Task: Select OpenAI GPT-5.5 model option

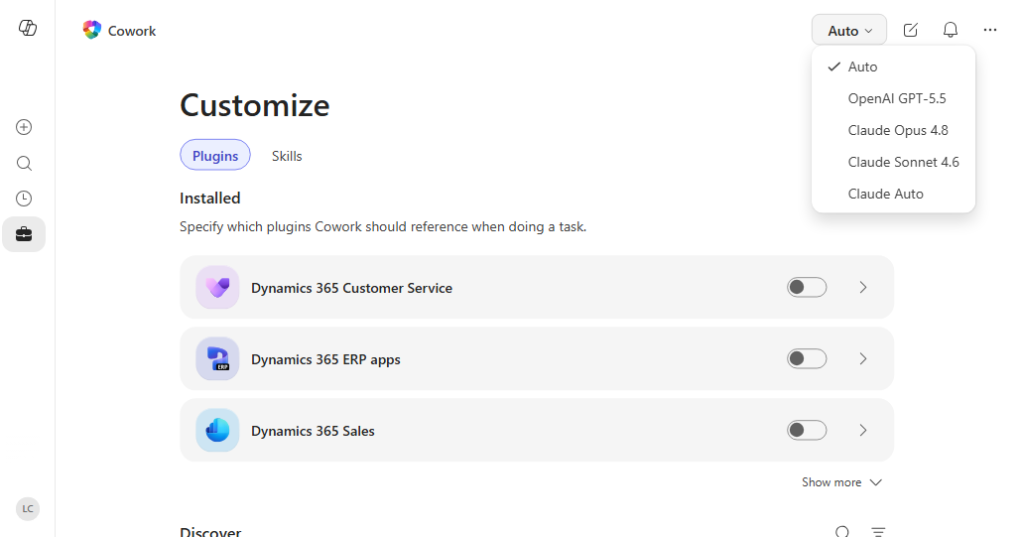Action: (x=896, y=98)
